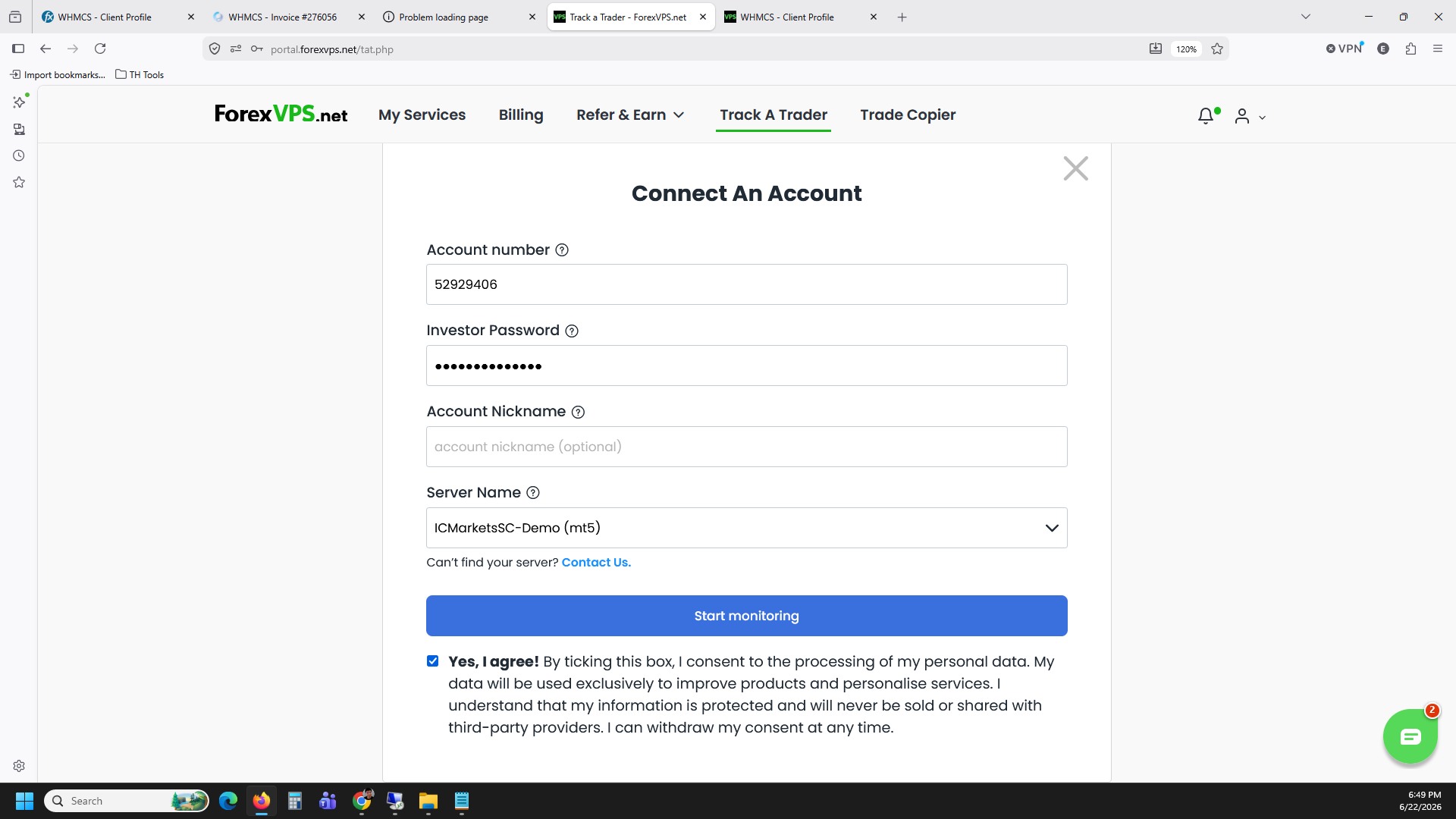The width and height of the screenshot is (1456, 819).
Task: Open taskbar clock and date
Action: click(x=1420, y=801)
